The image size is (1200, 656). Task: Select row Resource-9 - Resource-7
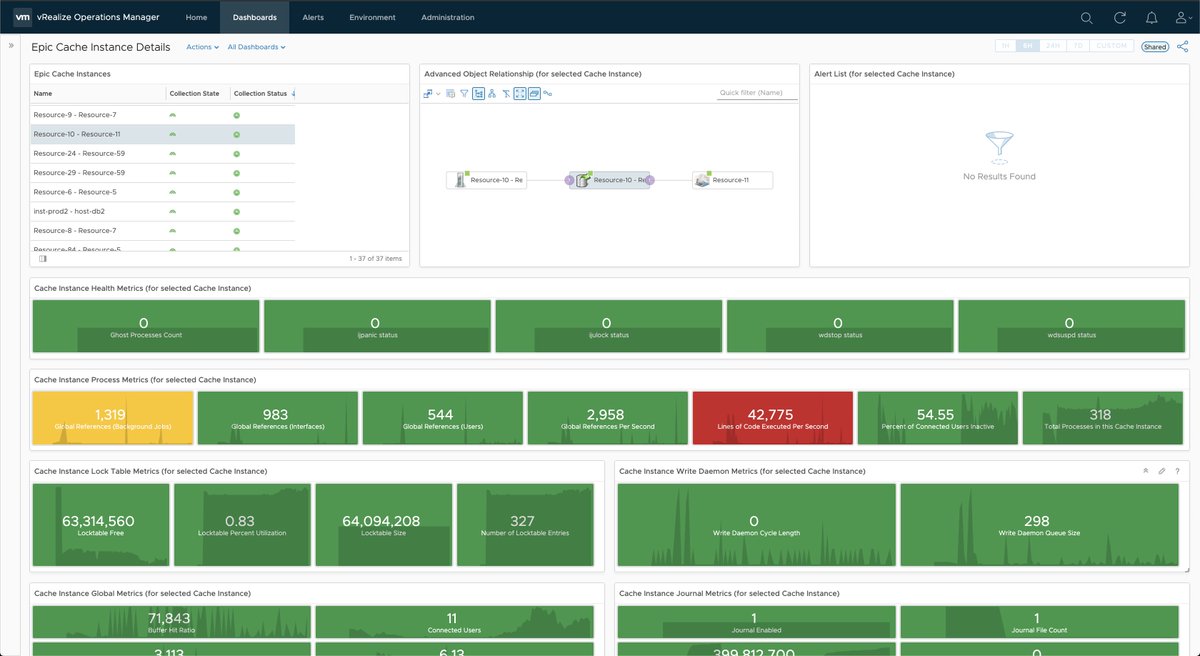click(x=162, y=115)
